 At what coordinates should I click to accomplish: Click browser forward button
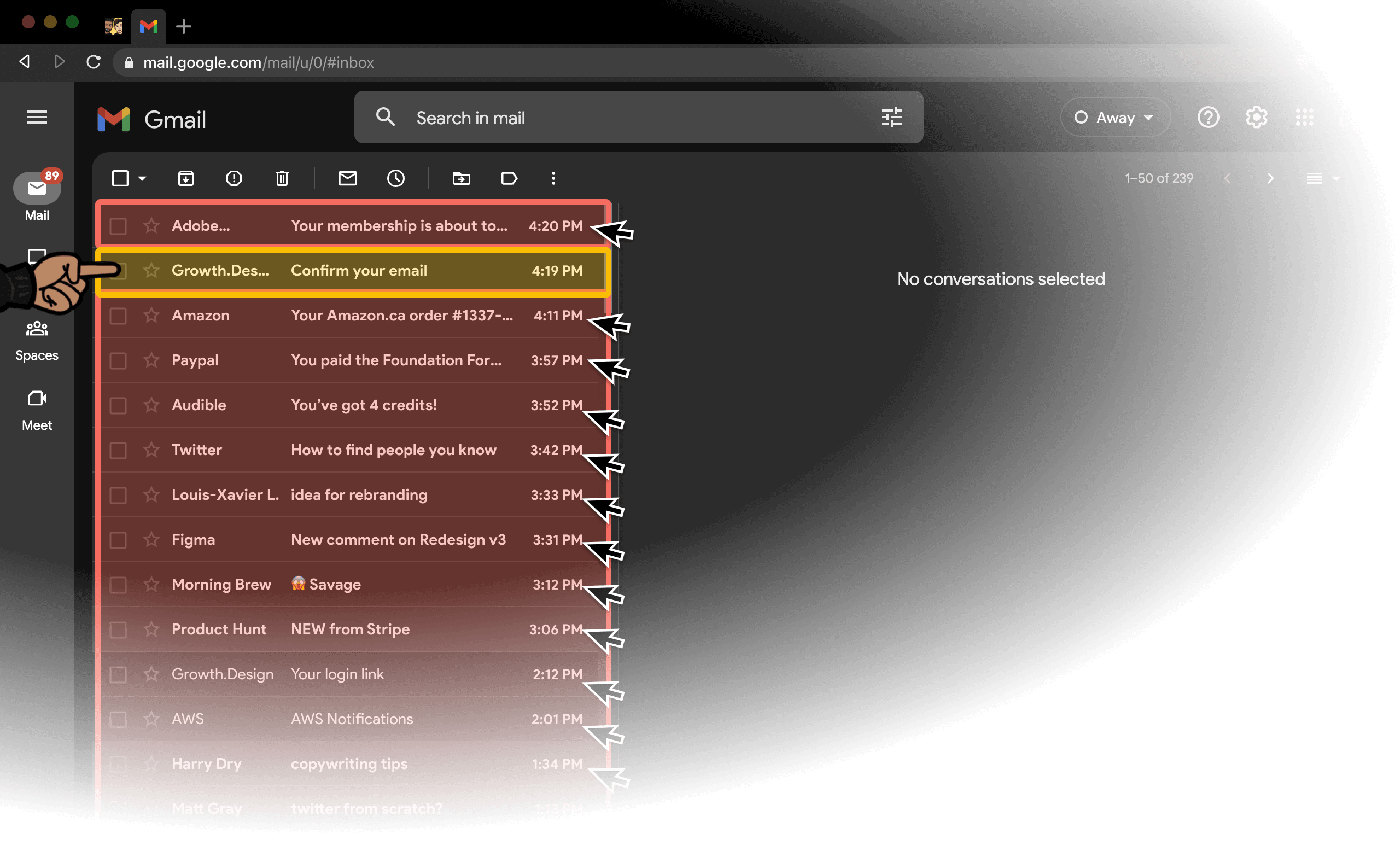(59, 61)
